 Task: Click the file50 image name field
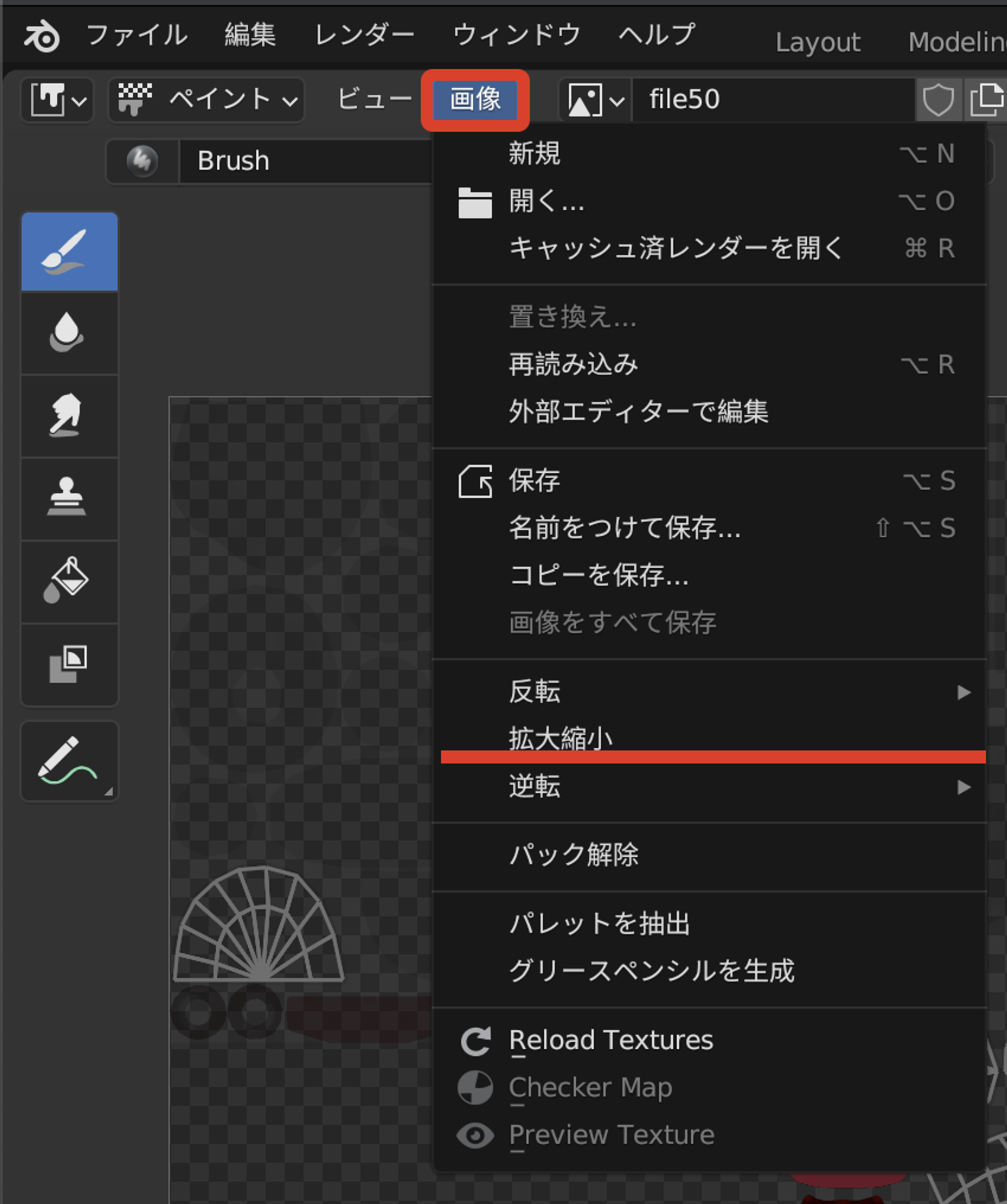774,100
